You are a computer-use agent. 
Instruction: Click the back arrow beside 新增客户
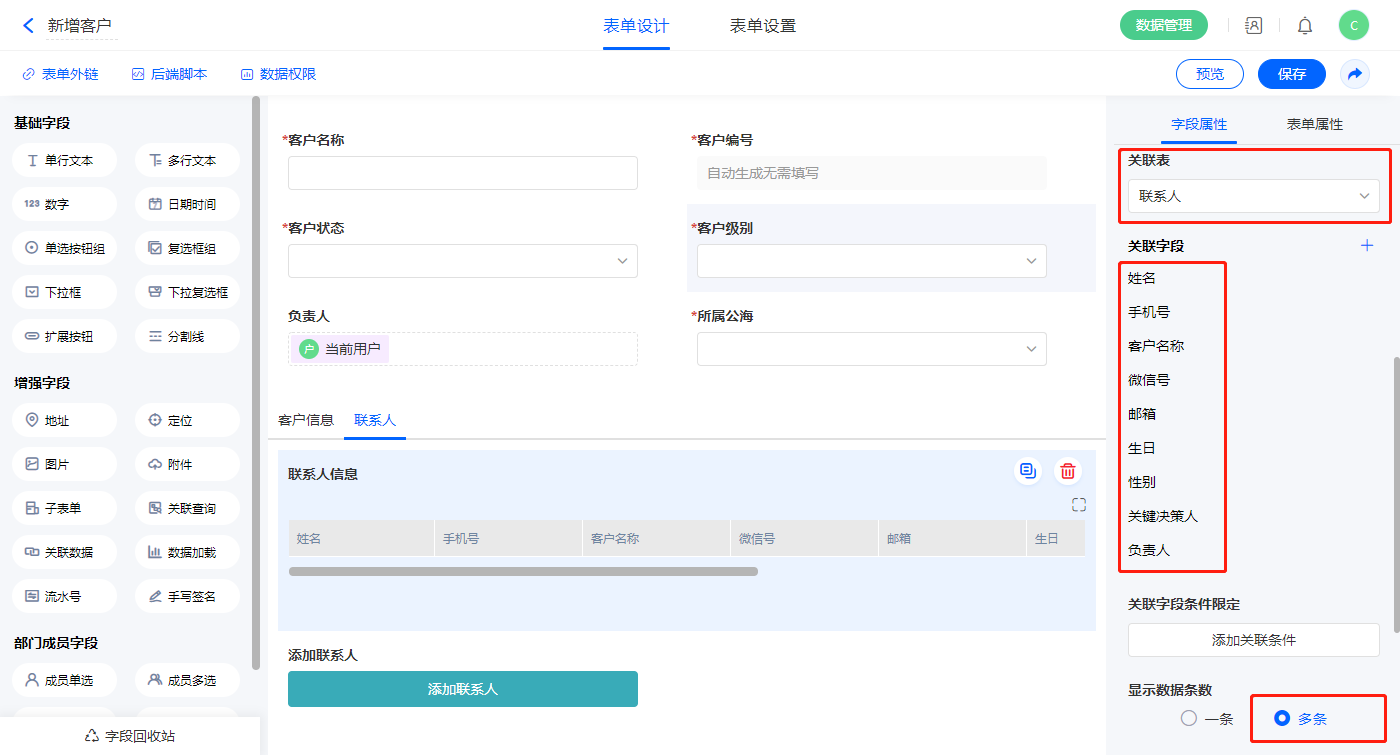[28, 26]
